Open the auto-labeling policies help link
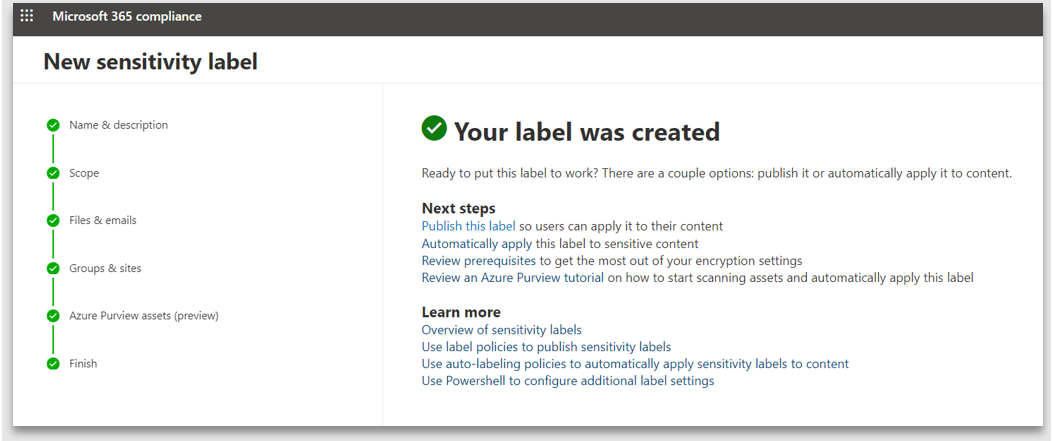This screenshot has width=1052, height=441. point(635,364)
